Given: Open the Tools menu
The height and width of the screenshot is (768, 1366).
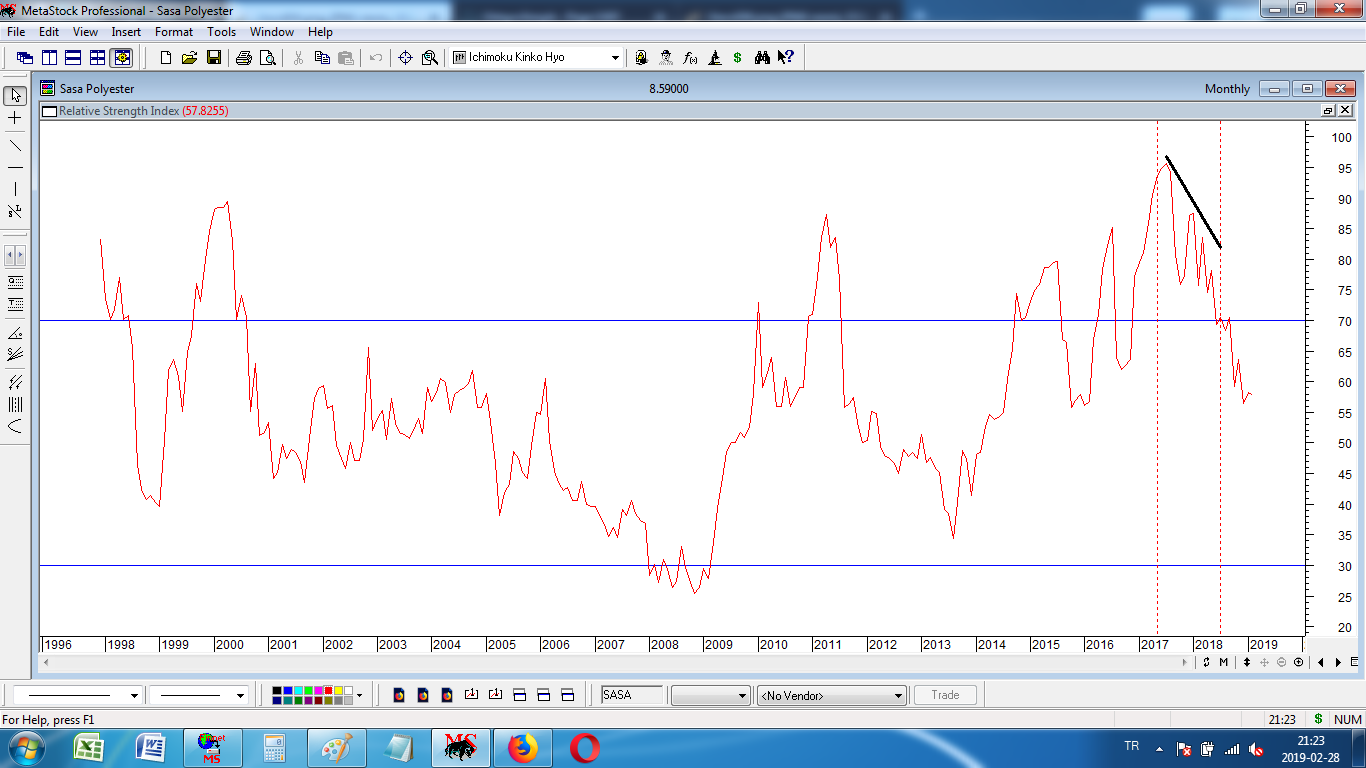Looking at the screenshot, I should point(221,32).
